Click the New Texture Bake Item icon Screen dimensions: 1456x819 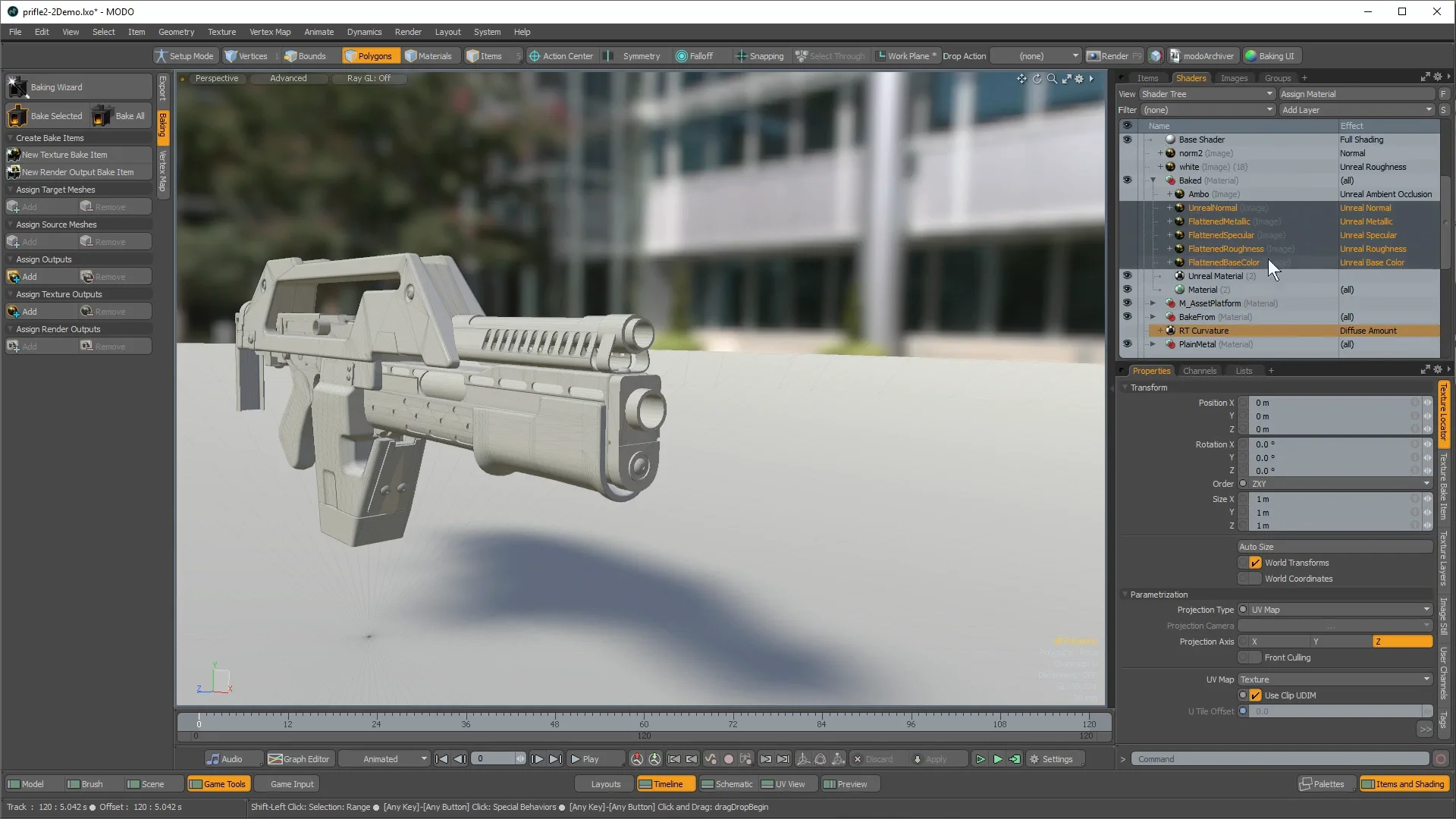point(13,155)
